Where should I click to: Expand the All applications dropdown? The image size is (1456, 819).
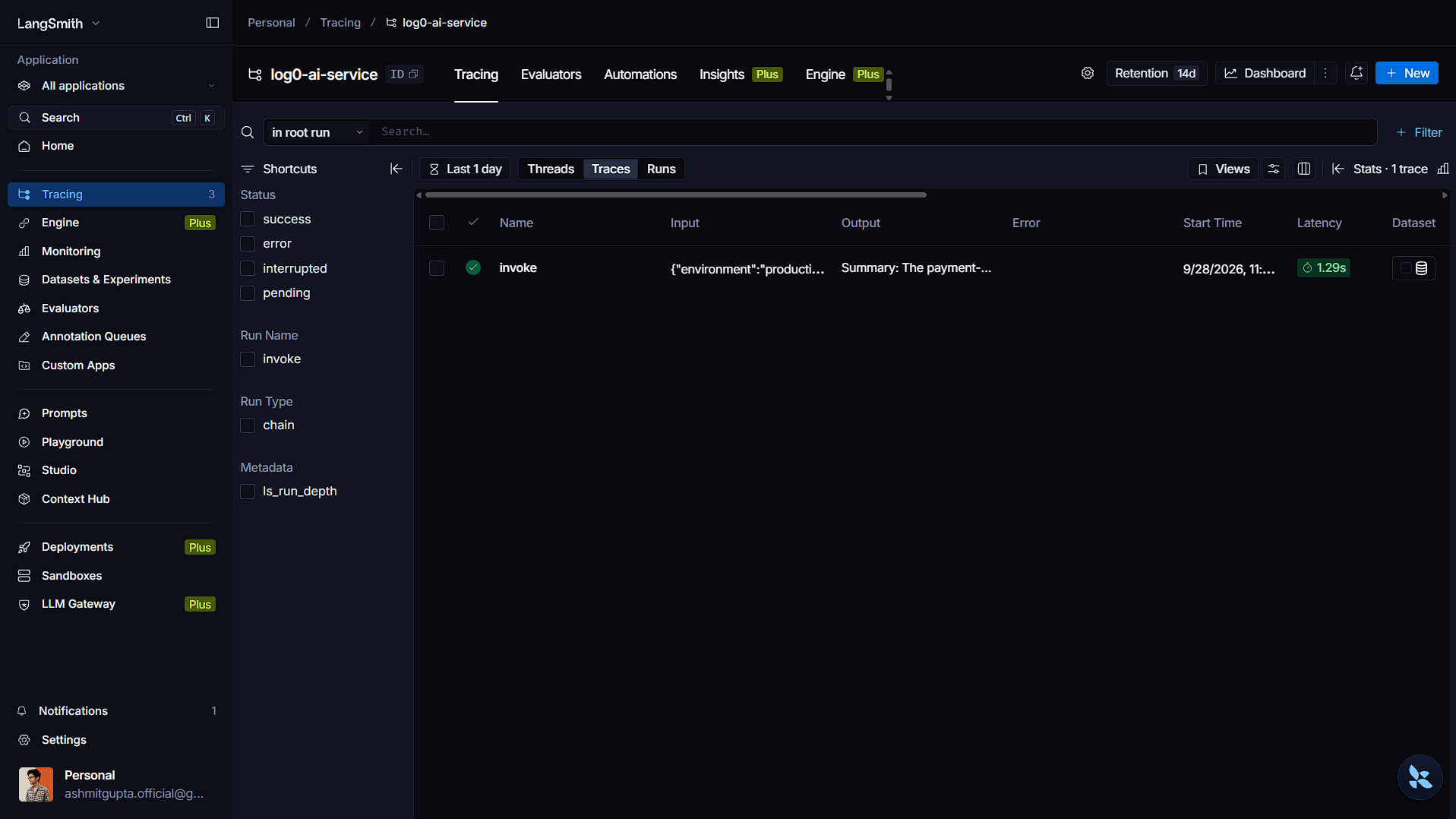tap(116, 86)
